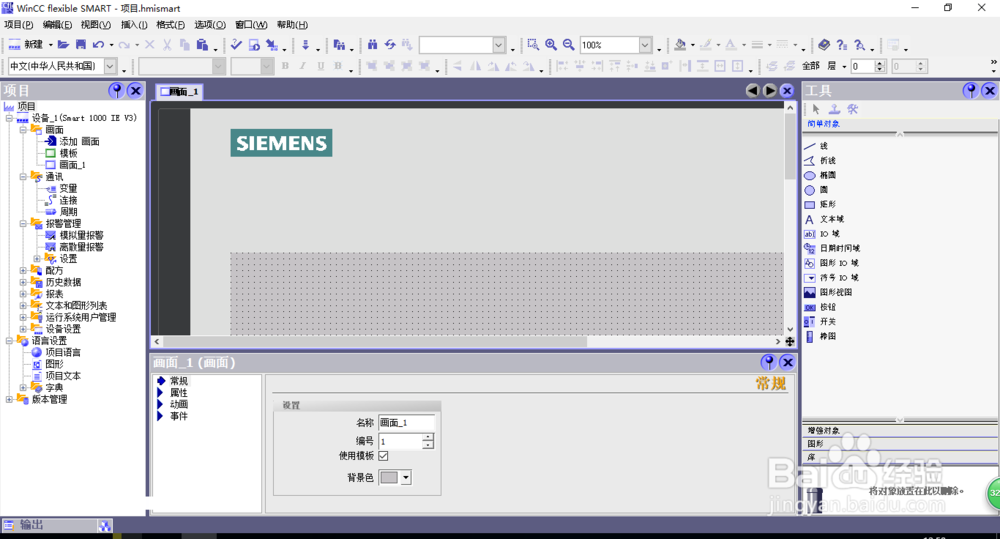Run the consistency check checkmark icon
The width and height of the screenshot is (1000, 539).
click(236, 45)
